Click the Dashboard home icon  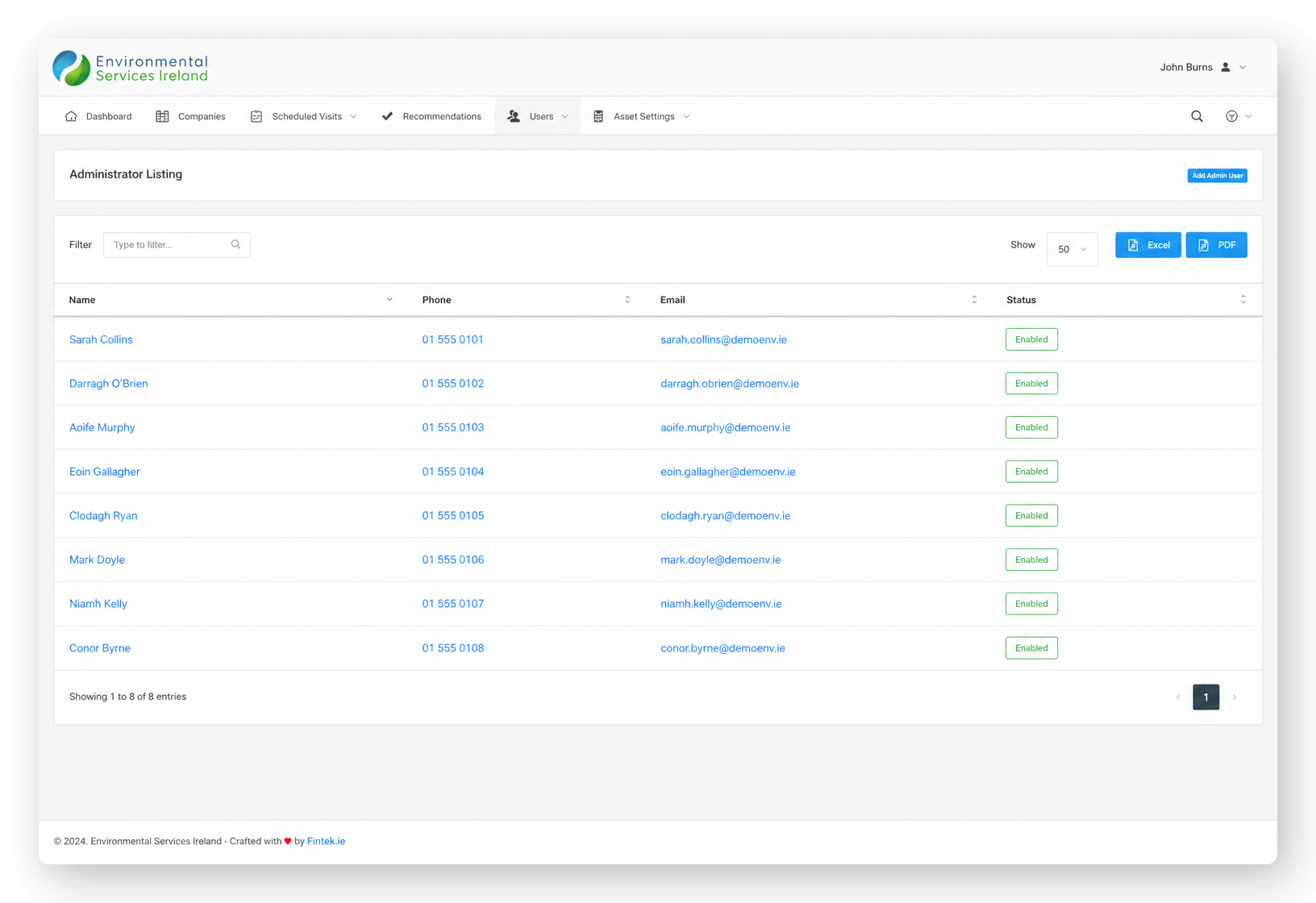(71, 116)
